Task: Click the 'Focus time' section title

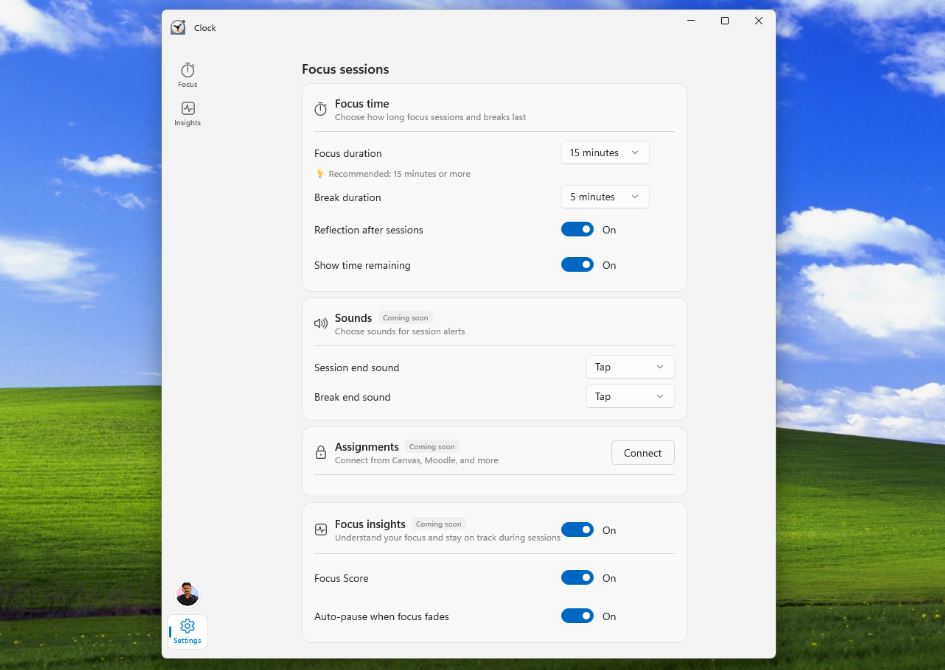Action: [x=362, y=104]
